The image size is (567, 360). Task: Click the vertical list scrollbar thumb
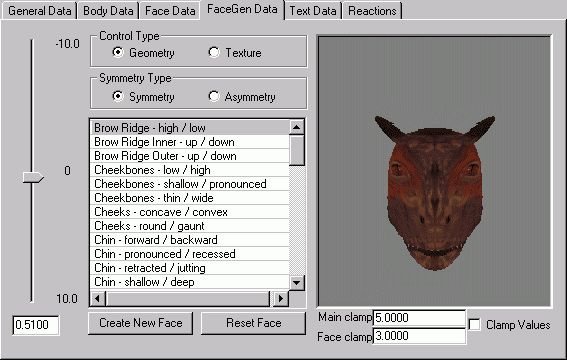tap(297, 150)
